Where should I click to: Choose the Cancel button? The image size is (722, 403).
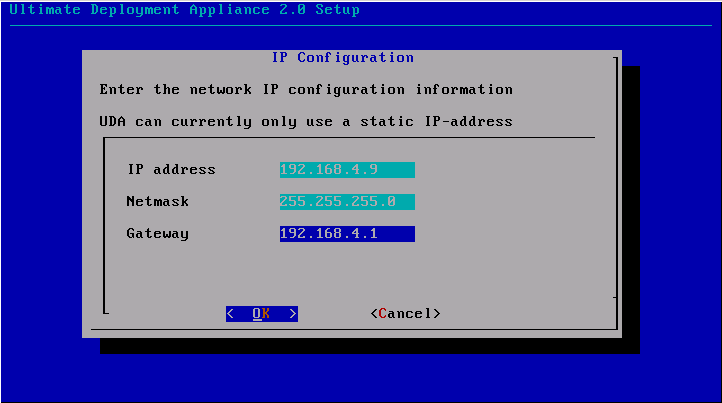(x=405, y=314)
